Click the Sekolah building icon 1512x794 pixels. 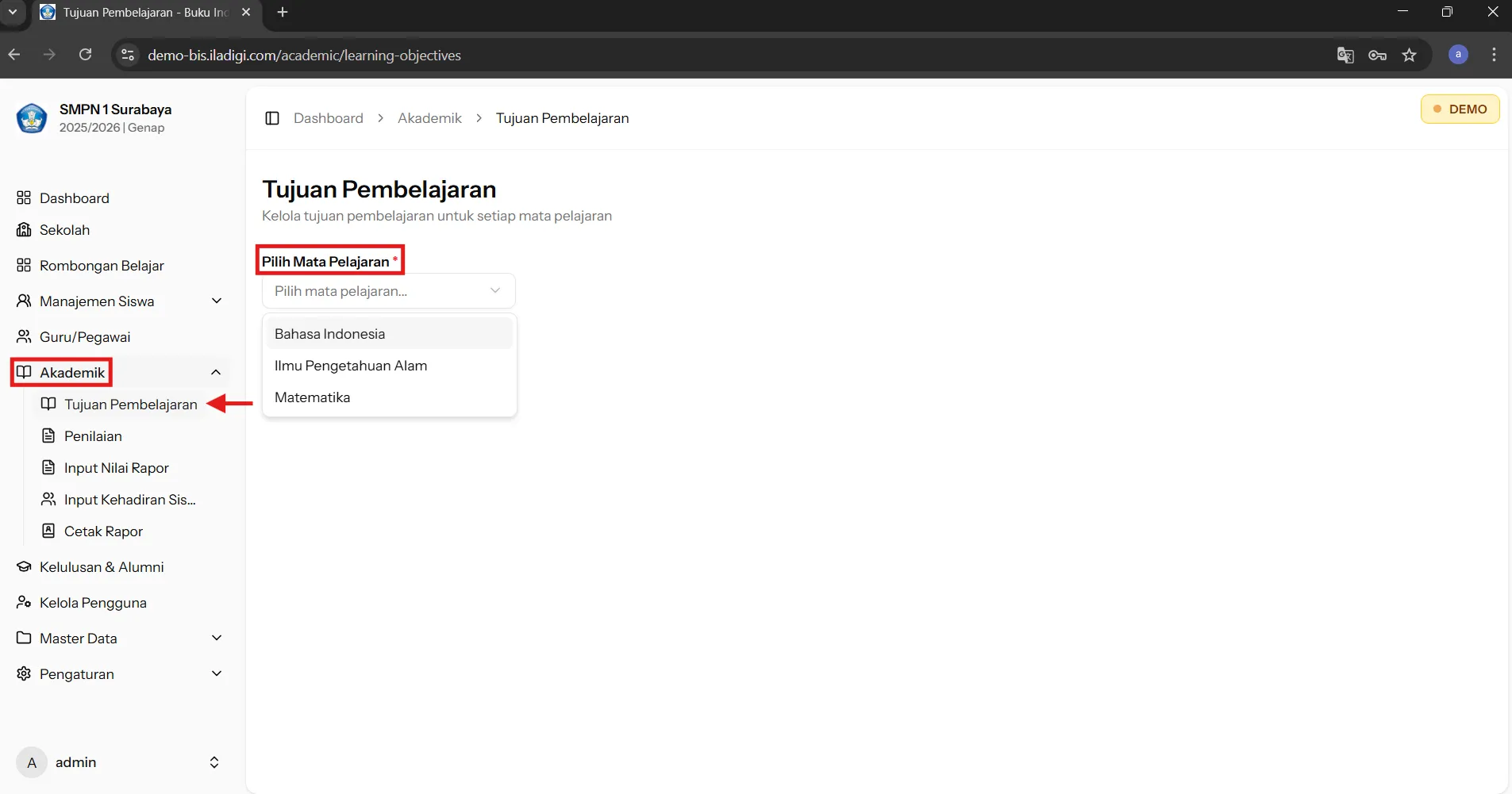click(x=24, y=229)
